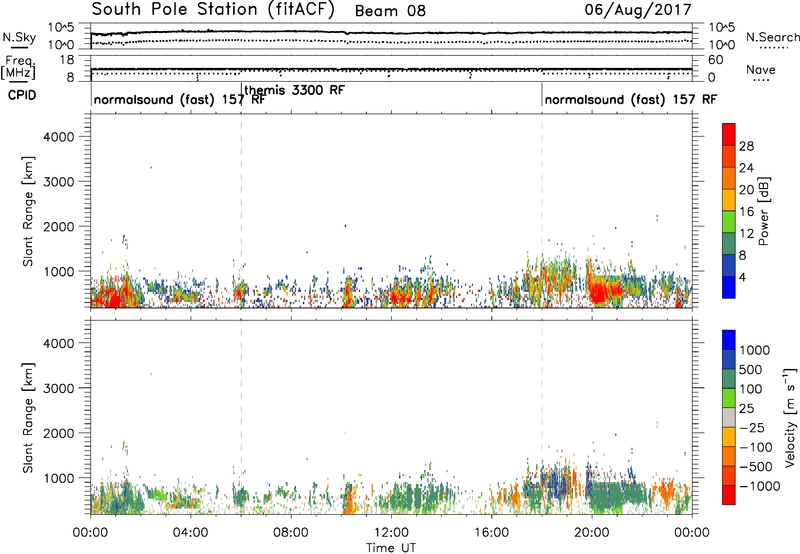Screen dimensions: 800x554
Task: Pick the orange power swatch between 20 and 24
Action: 729,179
